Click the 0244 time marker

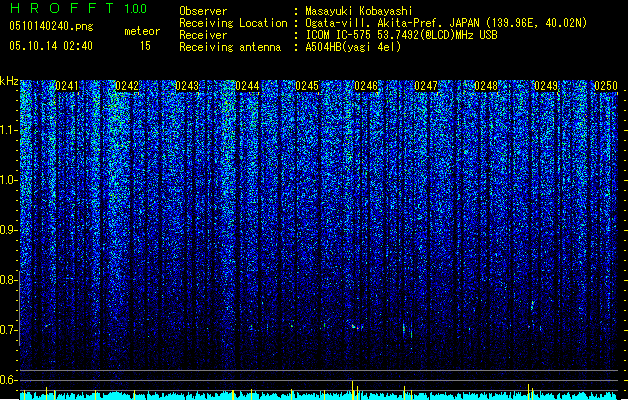pos(247,86)
